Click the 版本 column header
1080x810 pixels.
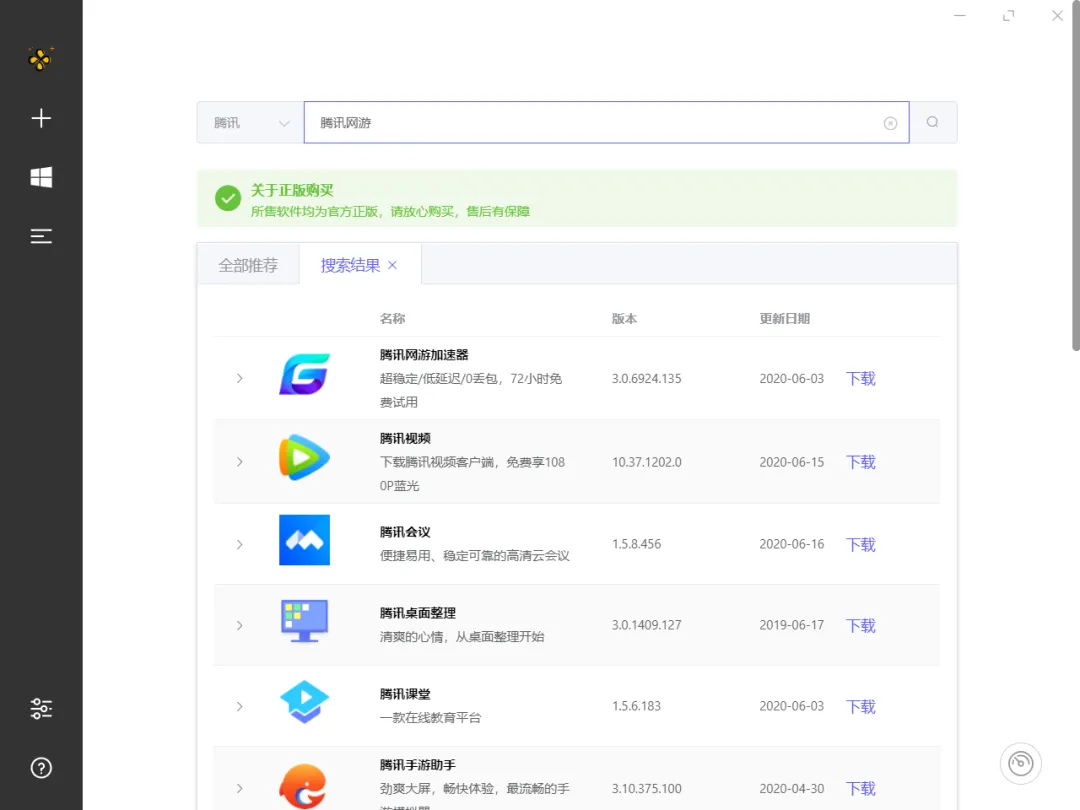tap(625, 318)
